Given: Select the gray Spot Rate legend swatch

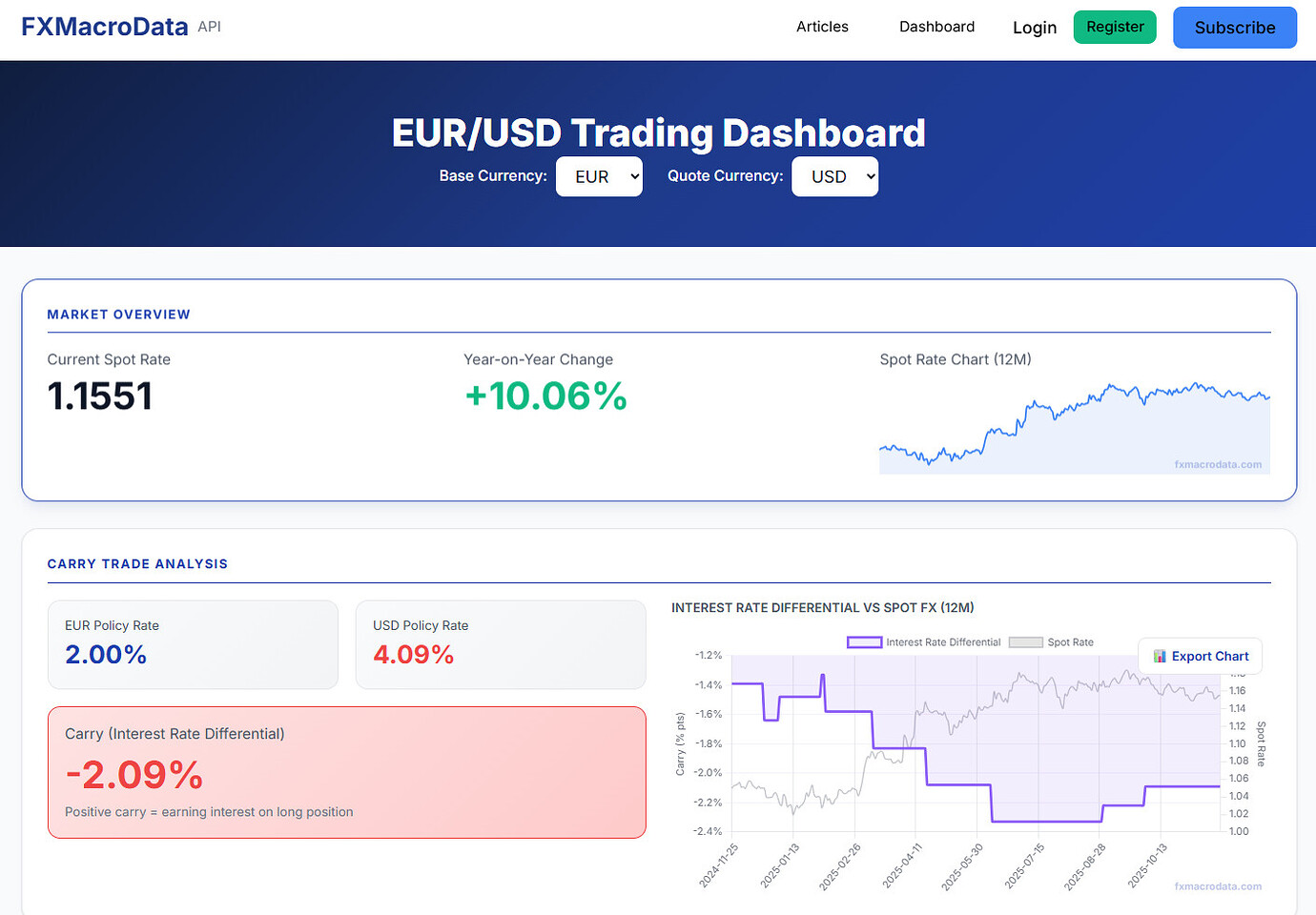Looking at the screenshot, I should tap(1025, 641).
